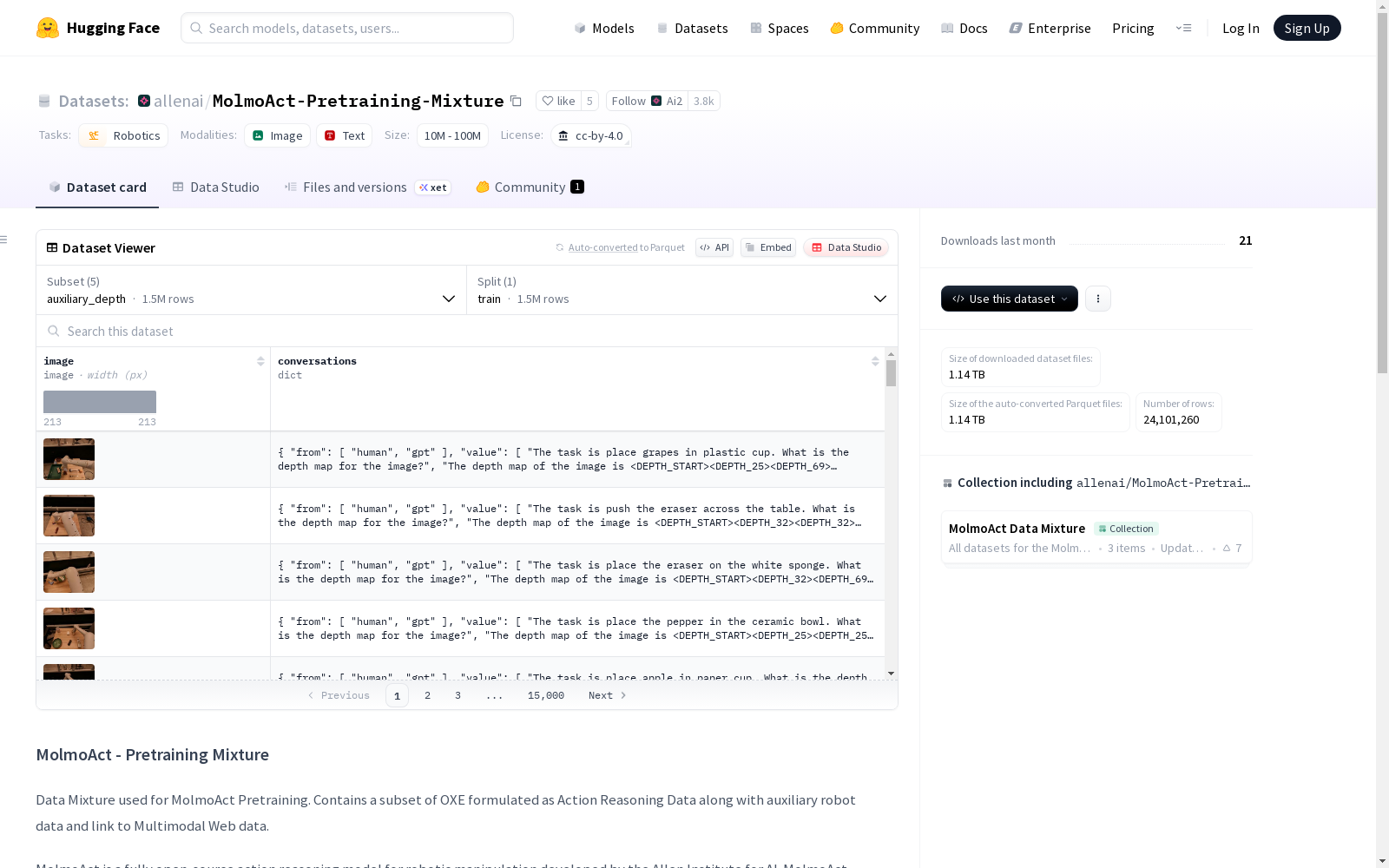Open the MolmoAct Data Mixture collection

click(1096, 537)
